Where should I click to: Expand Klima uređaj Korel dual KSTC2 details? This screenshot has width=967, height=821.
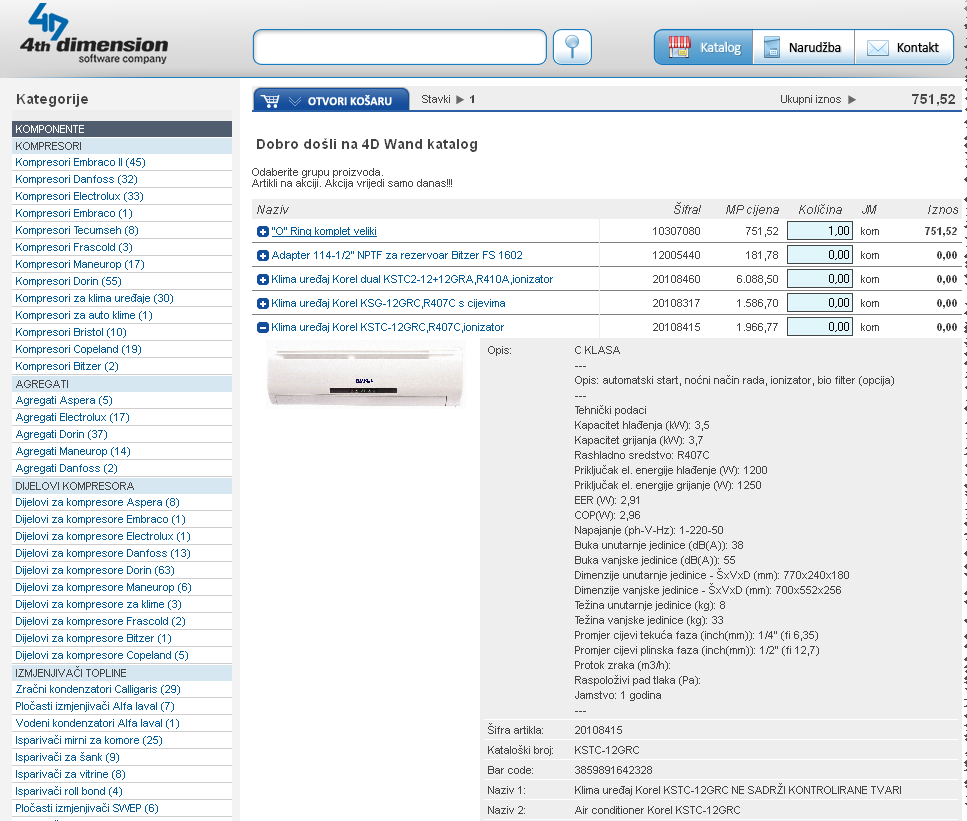pyautogui.click(x=263, y=280)
